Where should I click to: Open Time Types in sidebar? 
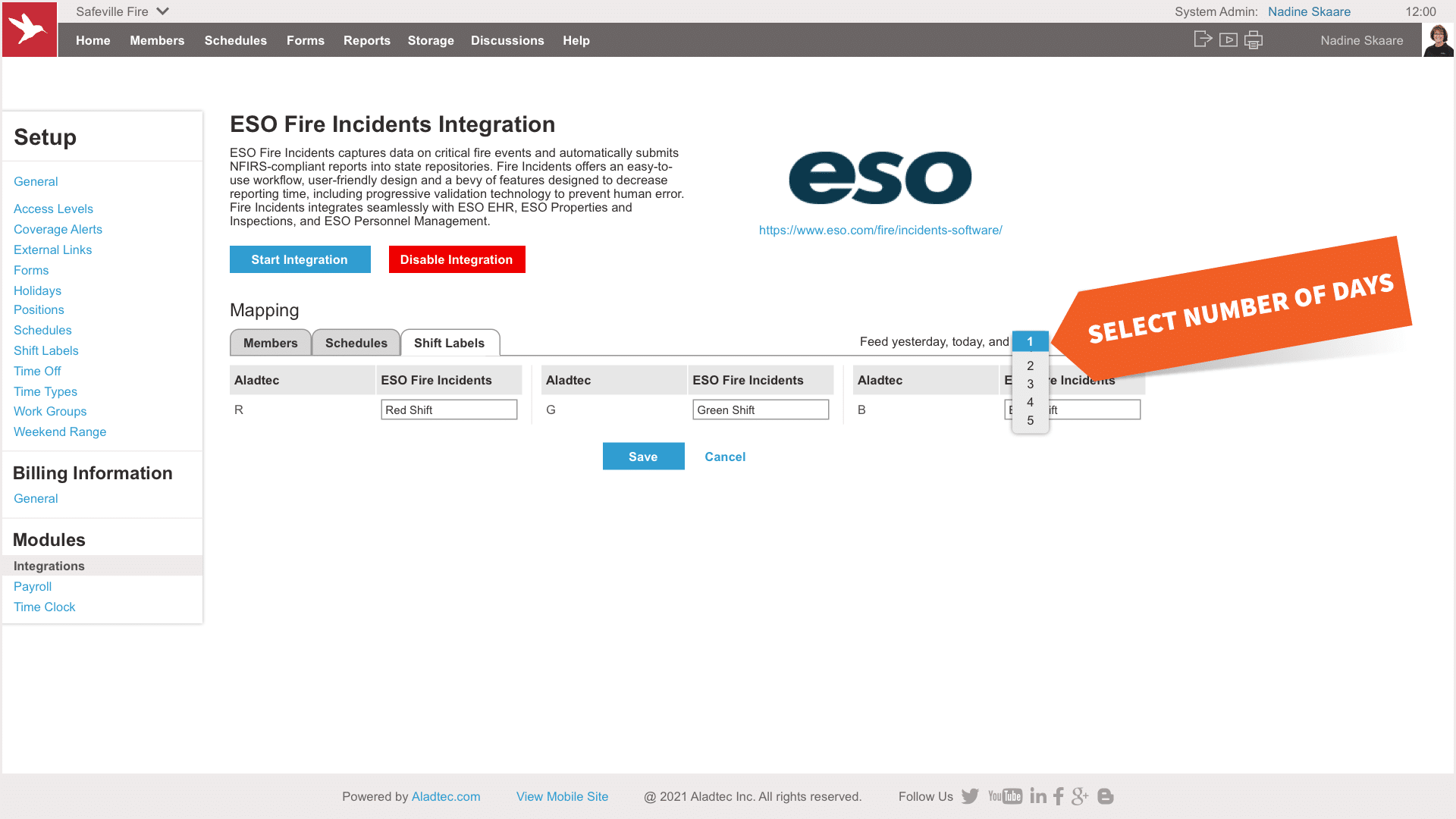click(45, 391)
